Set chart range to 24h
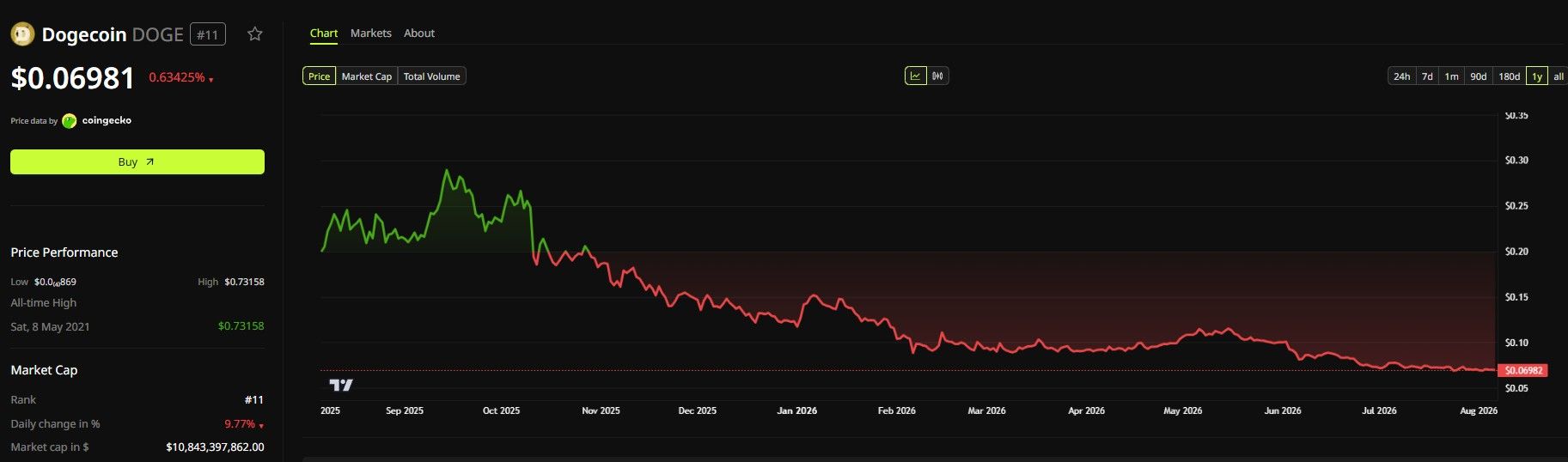Viewport: 1568px width, 462px height. click(1401, 76)
